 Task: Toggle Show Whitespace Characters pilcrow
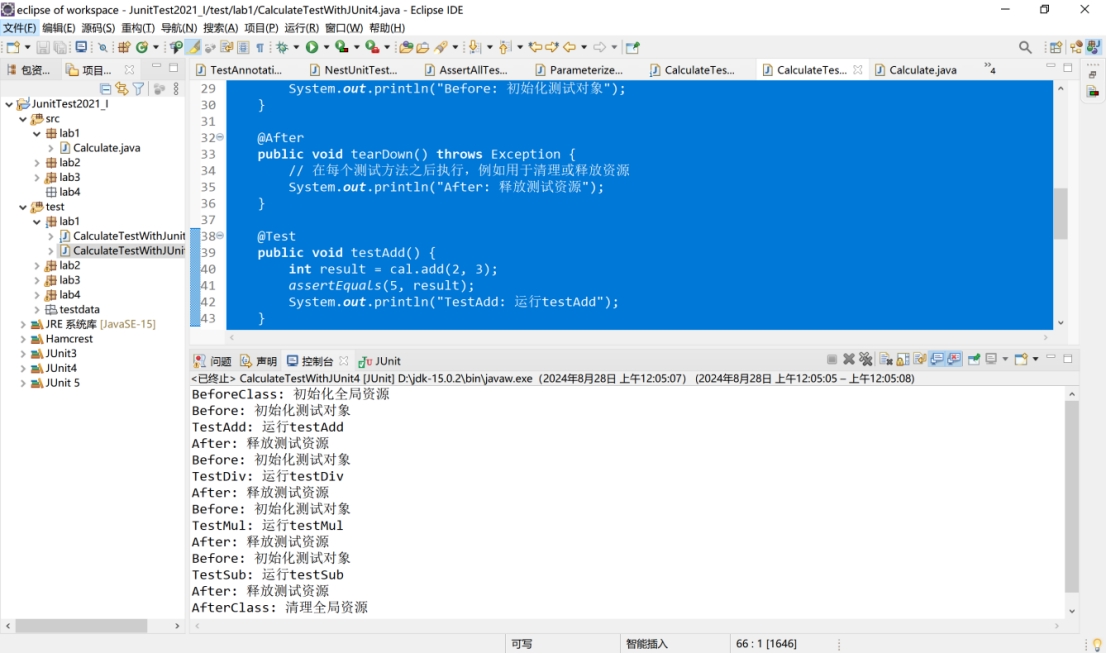coord(260,47)
